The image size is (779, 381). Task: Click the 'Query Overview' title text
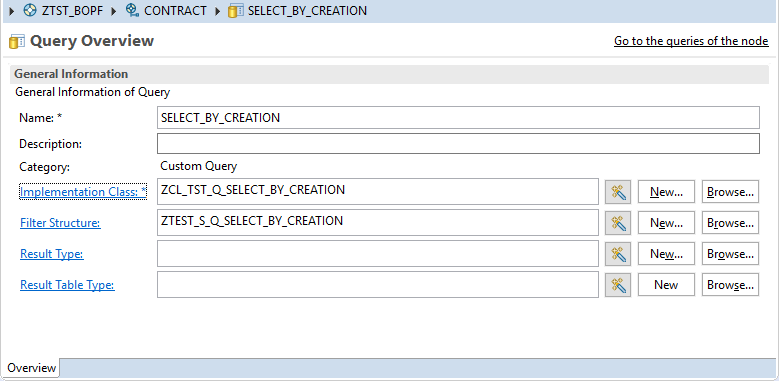coord(92,41)
